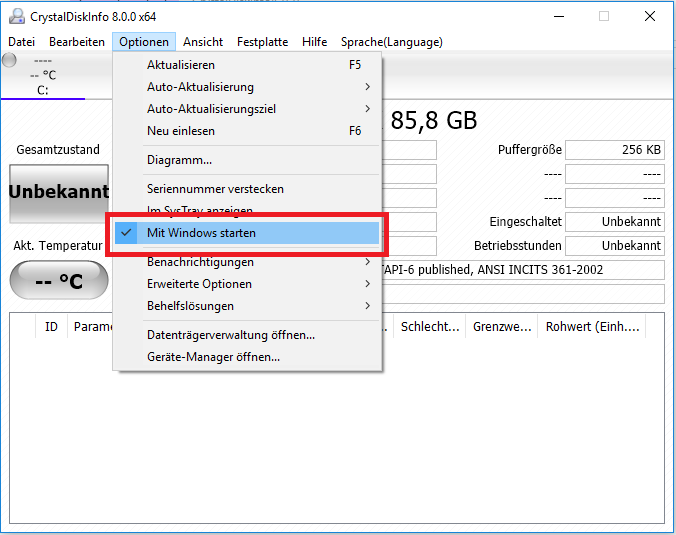Open Datenträgerverwaltung öffnen... entry
Image resolution: width=676 pixels, height=535 pixels.
231,335
